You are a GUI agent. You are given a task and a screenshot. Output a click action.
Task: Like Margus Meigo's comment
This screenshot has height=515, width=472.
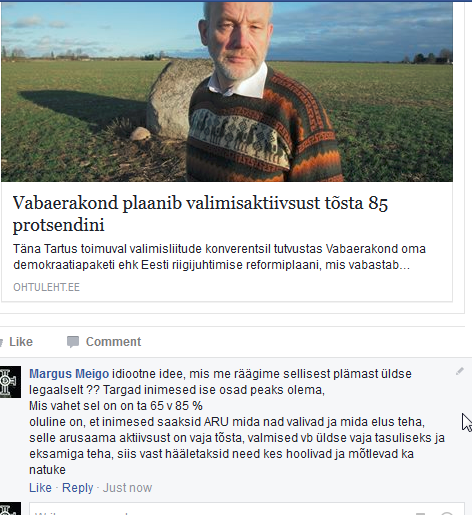[x=40, y=488]
